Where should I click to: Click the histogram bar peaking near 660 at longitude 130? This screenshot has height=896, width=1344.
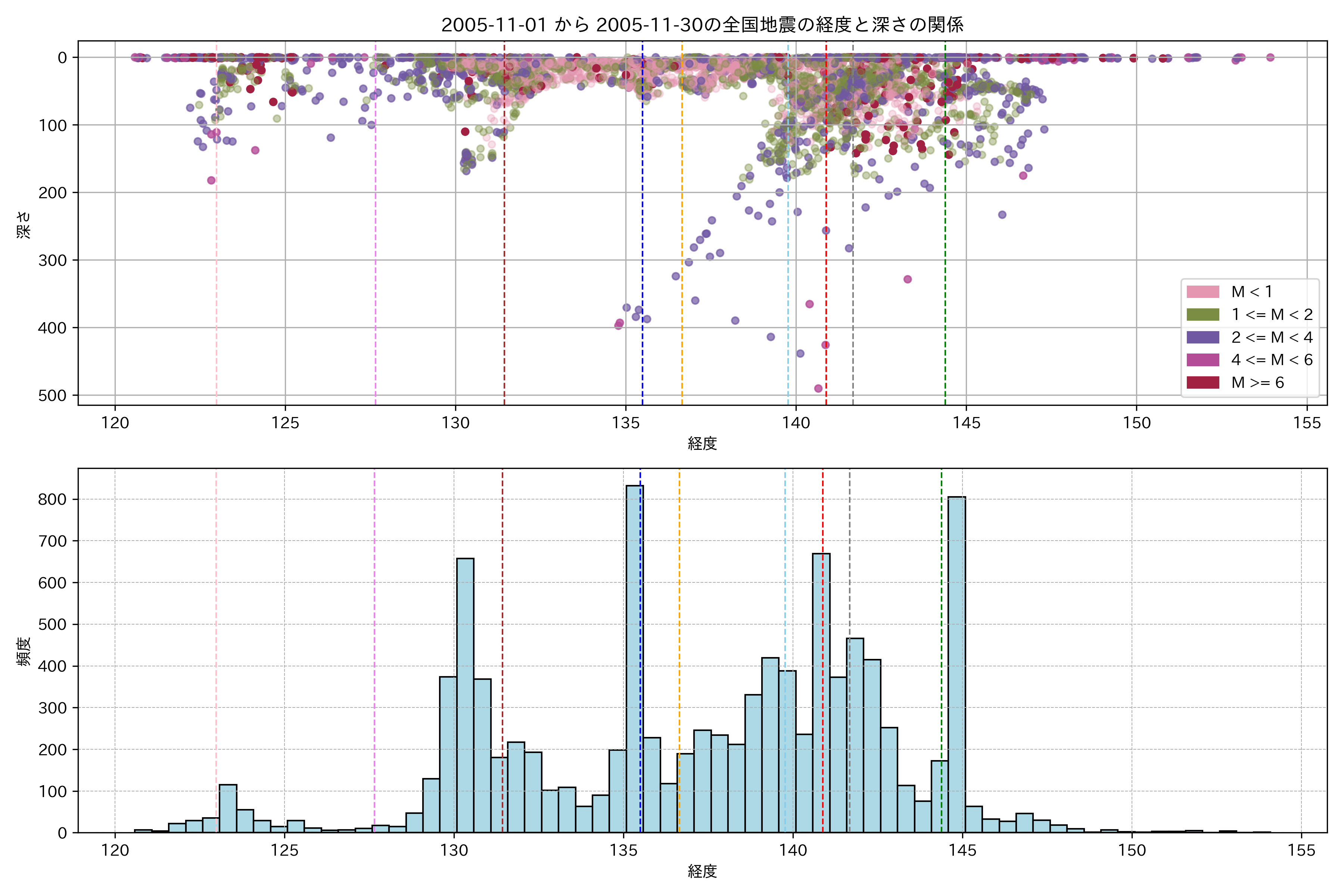(x=465, y=694)
